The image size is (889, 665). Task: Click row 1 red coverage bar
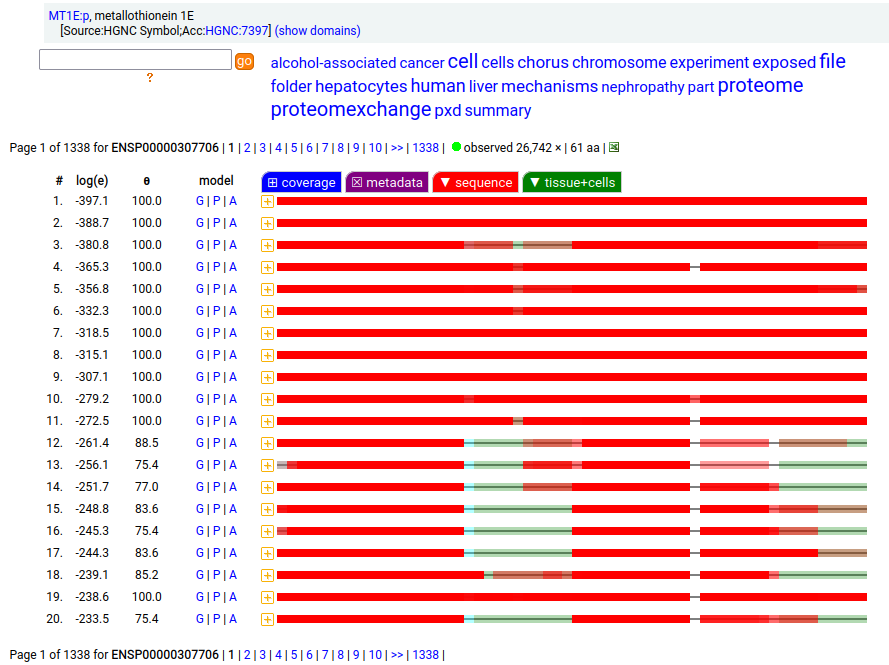point(572,201)
